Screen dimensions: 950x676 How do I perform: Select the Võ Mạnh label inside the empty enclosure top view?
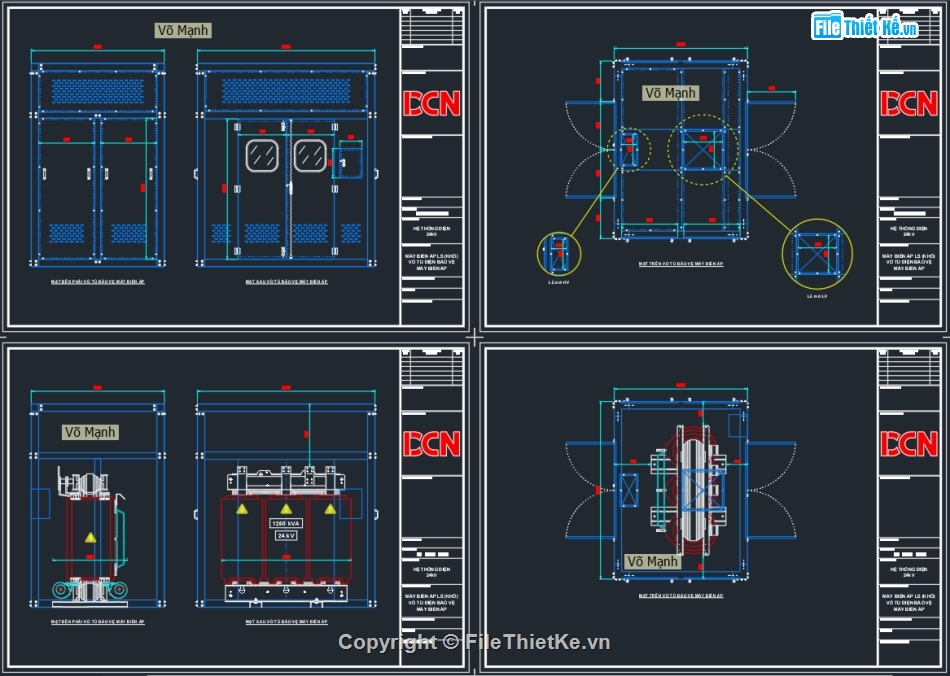click(x=670, y=93)
